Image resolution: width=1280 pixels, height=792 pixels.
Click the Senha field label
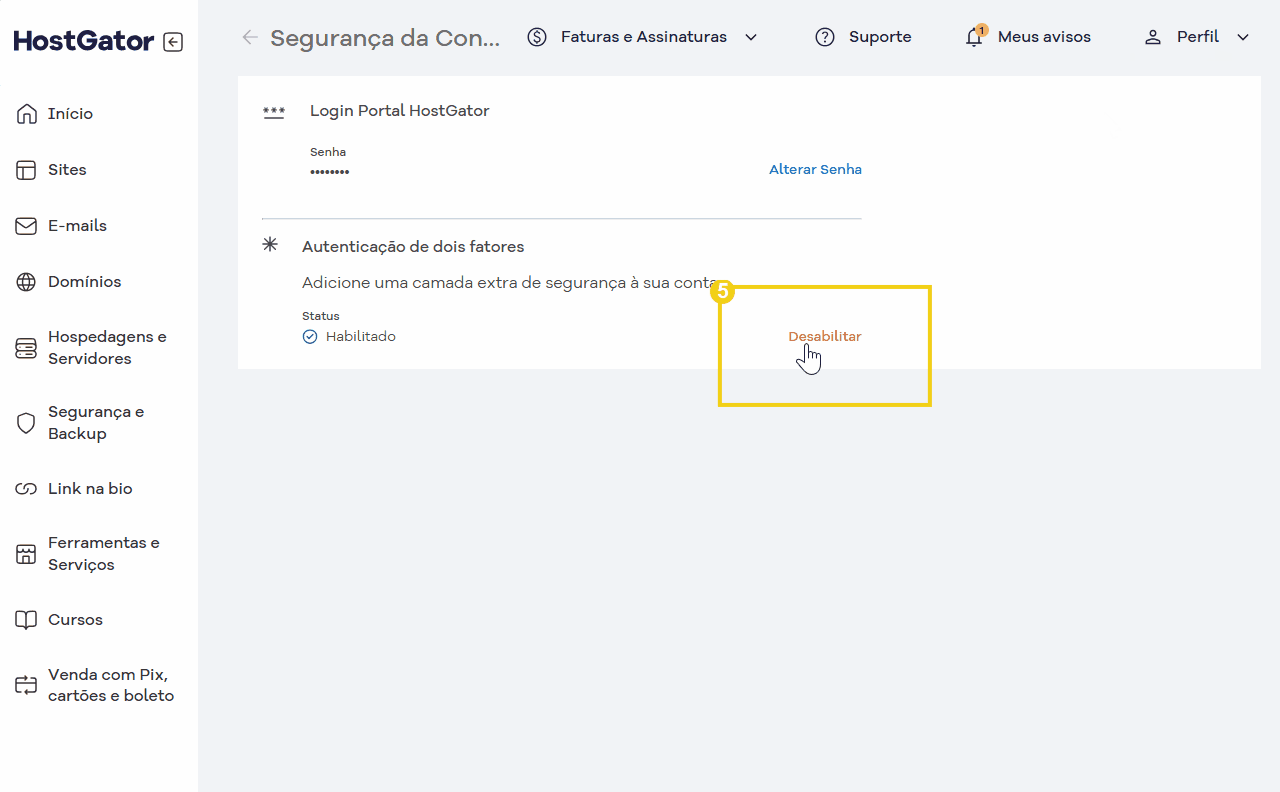click(x=328, y=153)
